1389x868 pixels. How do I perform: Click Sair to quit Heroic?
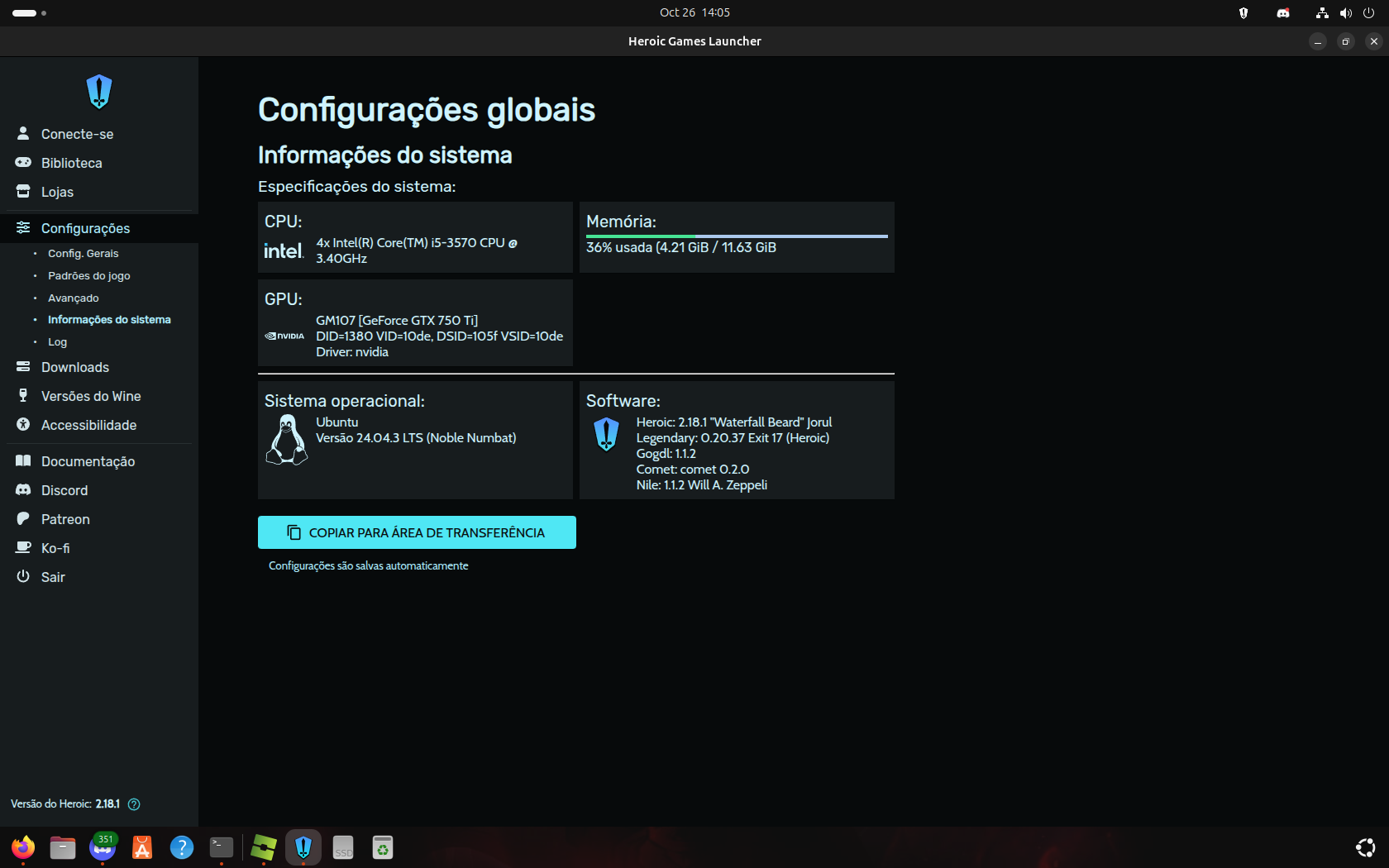pos(53,577)
